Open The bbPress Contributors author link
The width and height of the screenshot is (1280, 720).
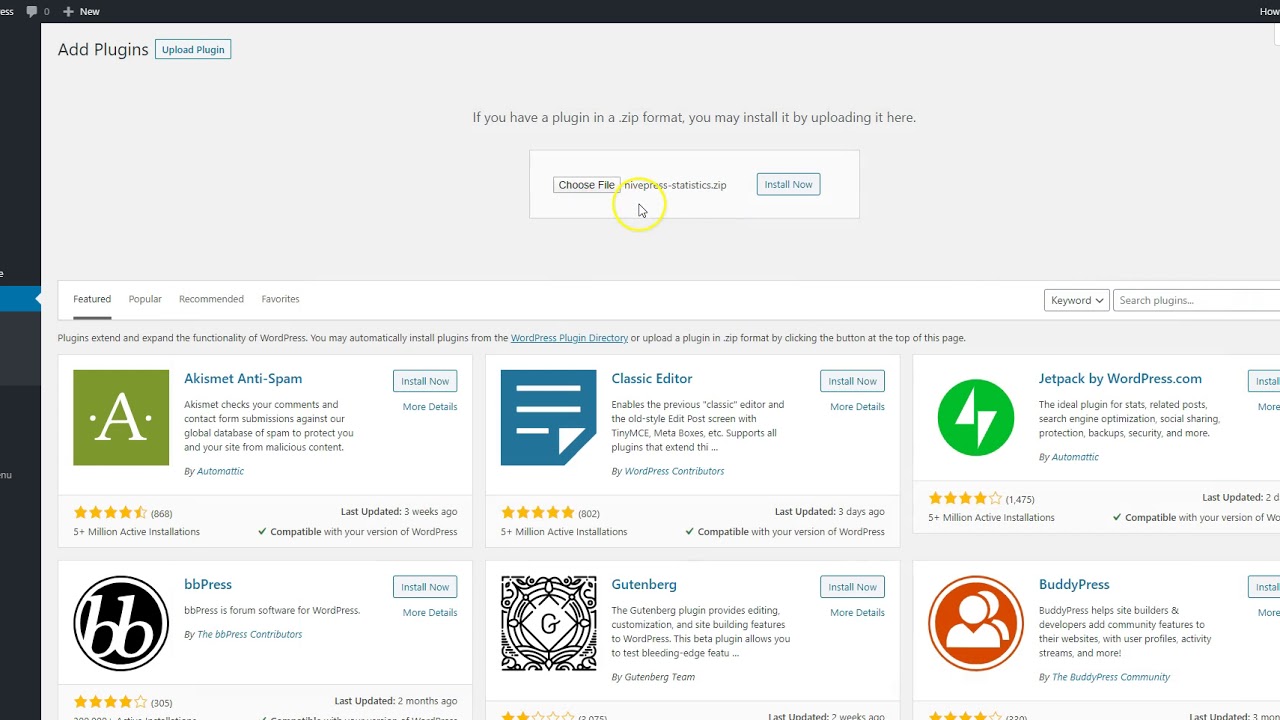(249, 635)
